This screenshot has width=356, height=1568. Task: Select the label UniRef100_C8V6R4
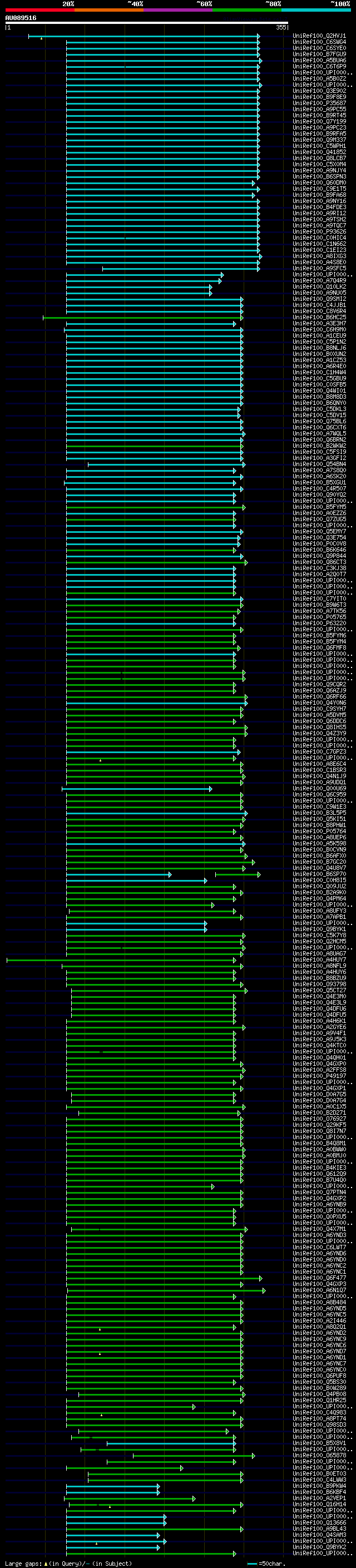point(319,311)
